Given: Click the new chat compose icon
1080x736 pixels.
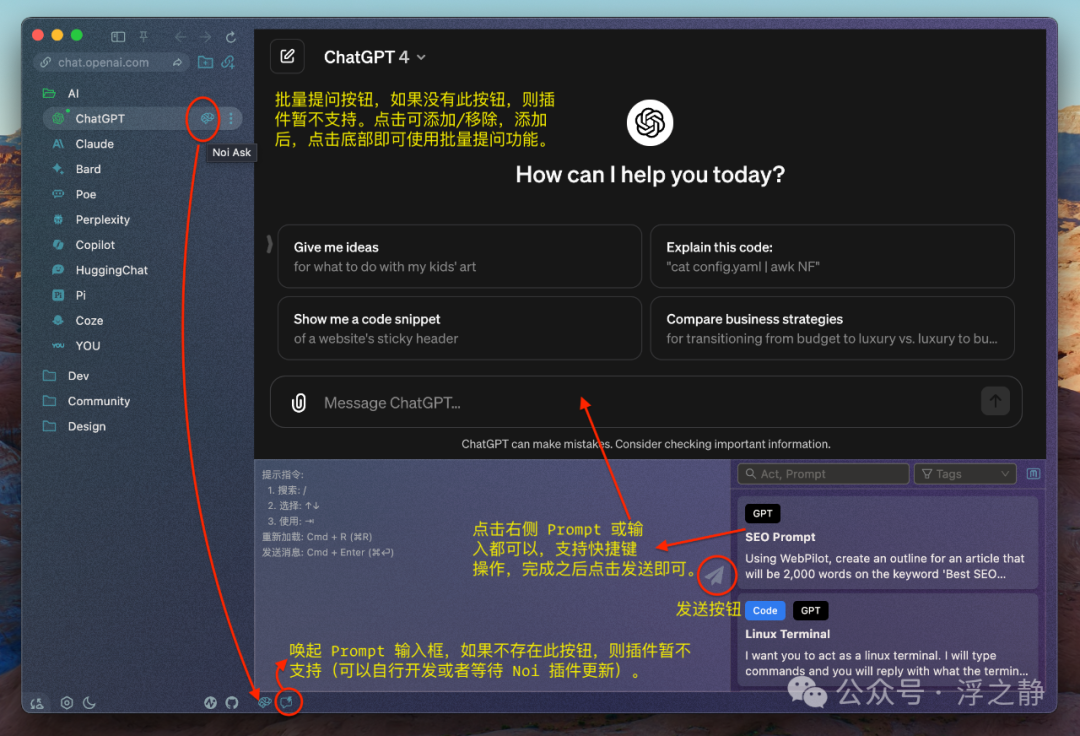Looking at the screenshot, I should [x=287, y=56].
